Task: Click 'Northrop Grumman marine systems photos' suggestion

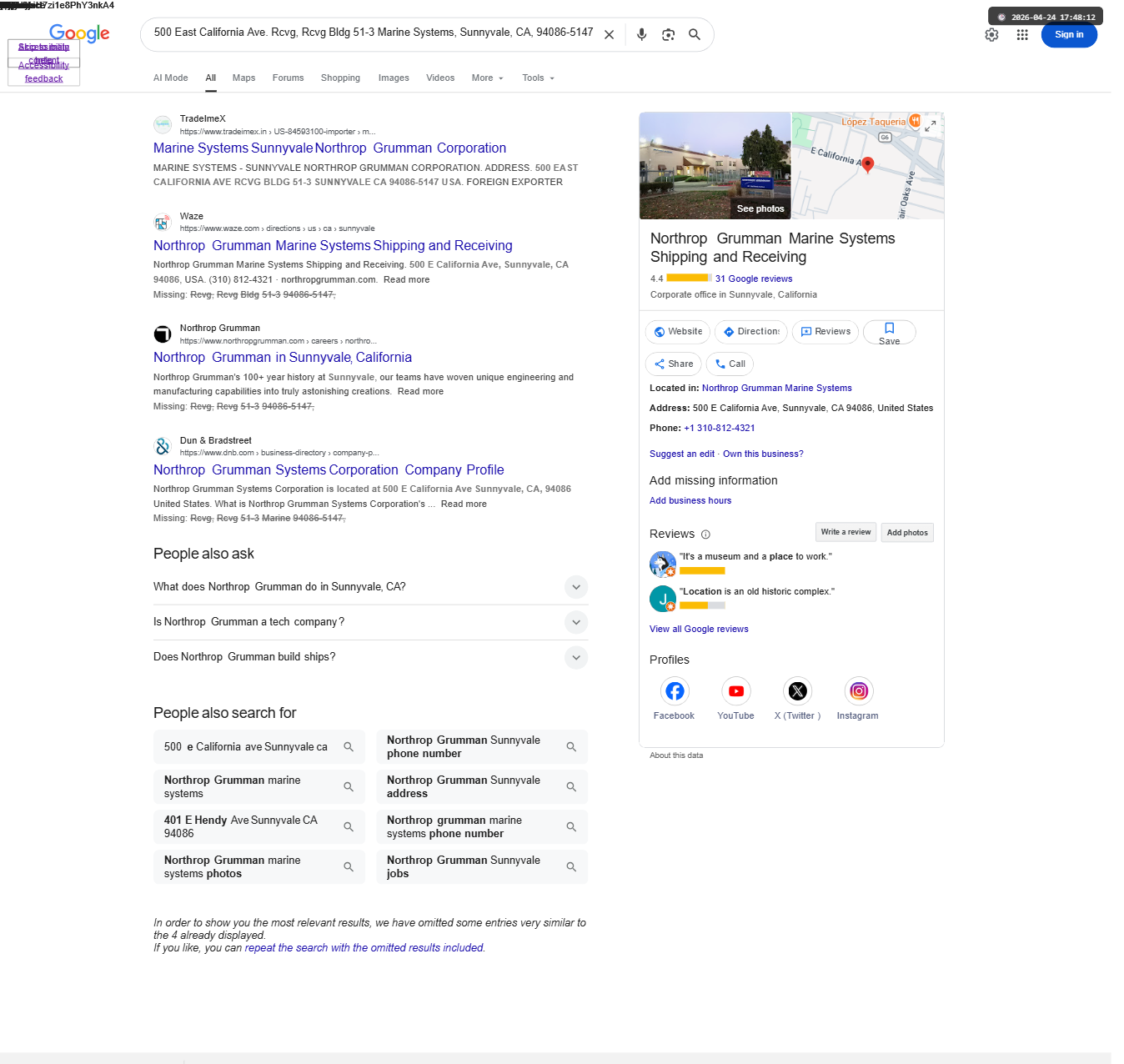Action: pos(259,867)
